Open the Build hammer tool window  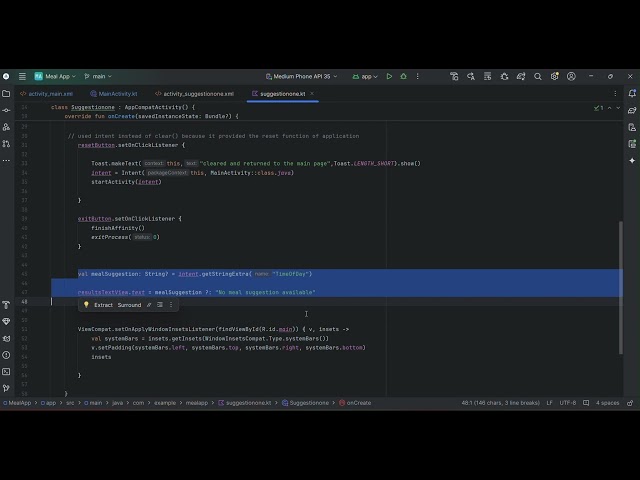point(6,305)
